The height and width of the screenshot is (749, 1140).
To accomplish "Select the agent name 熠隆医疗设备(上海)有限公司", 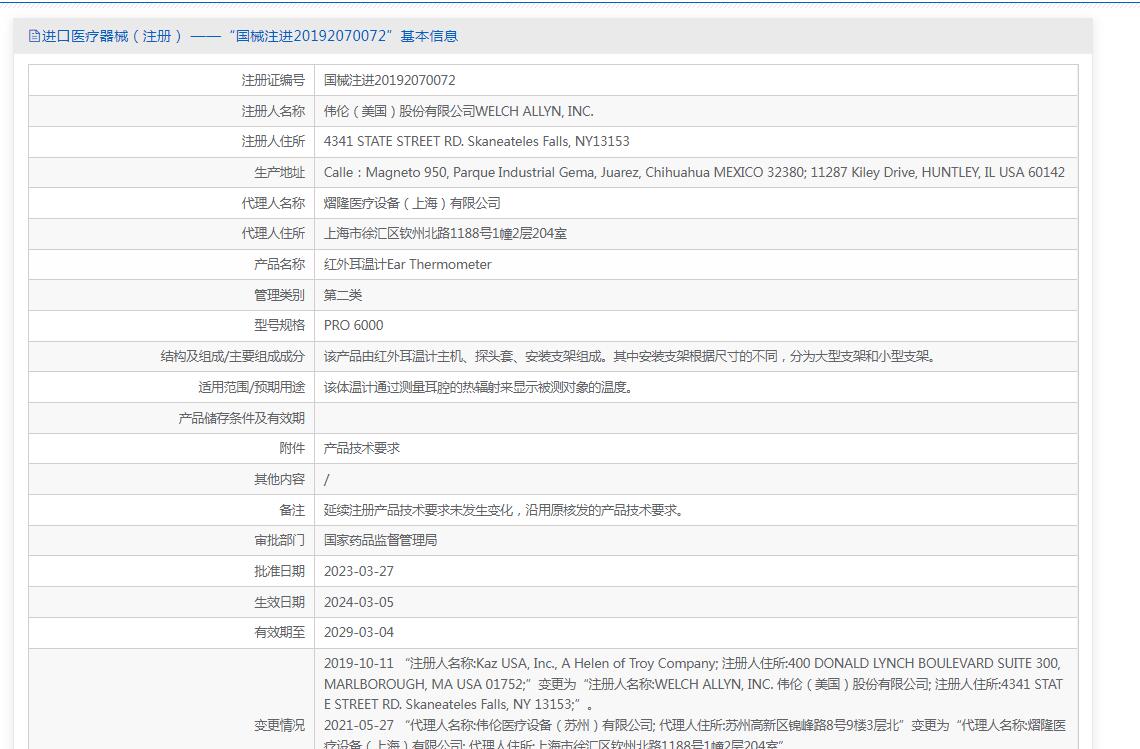I will [x=412, y=203].
